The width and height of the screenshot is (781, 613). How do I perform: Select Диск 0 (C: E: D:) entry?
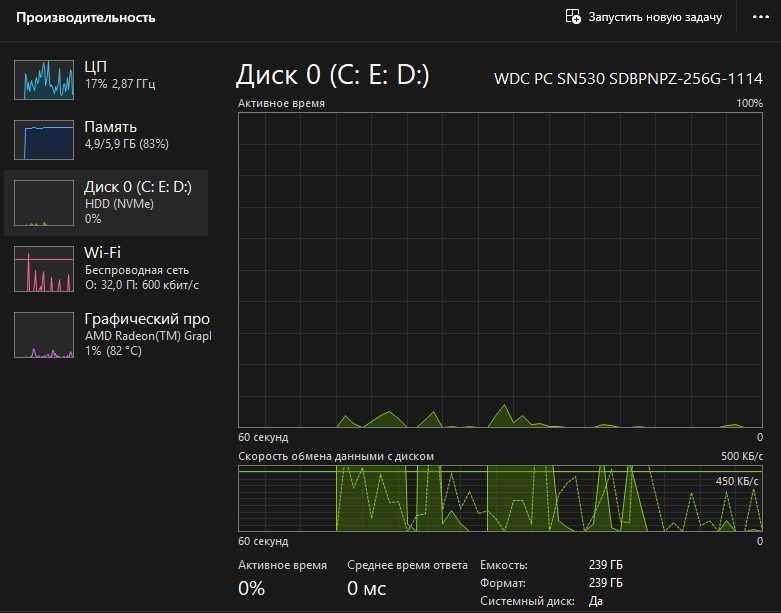(106, 203)
